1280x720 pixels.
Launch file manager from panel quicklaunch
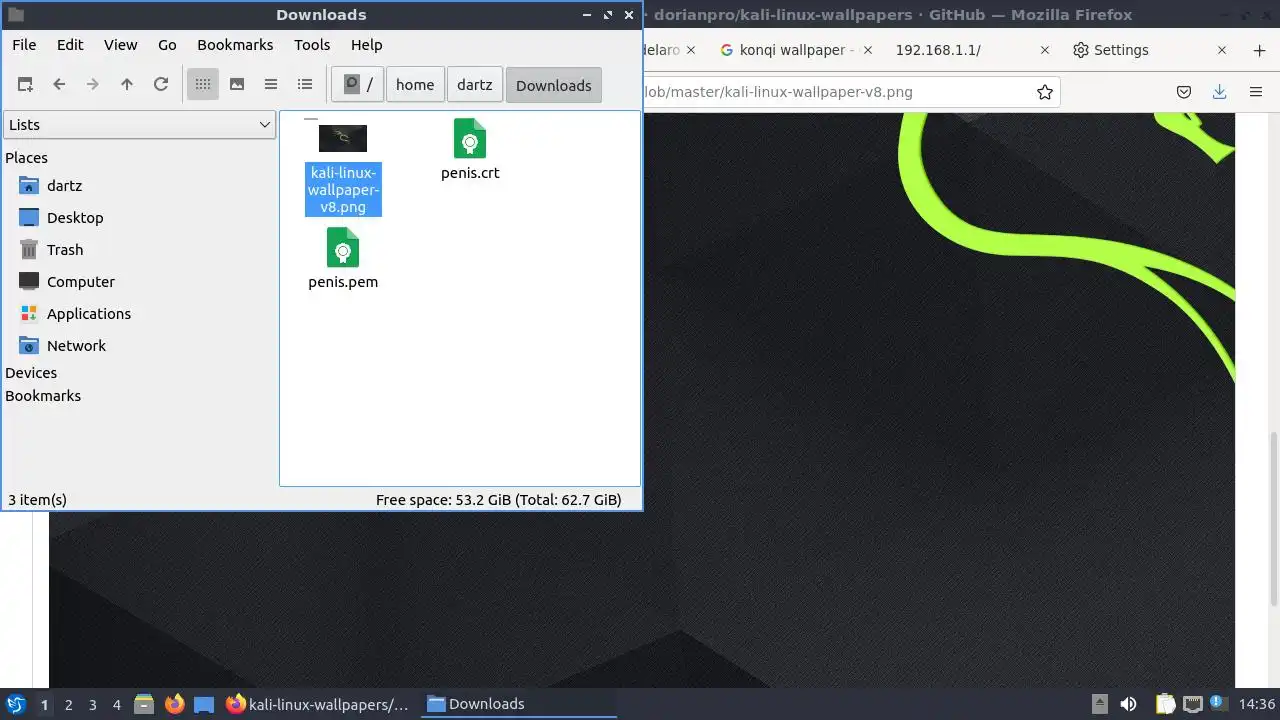(x=144, y=704)
